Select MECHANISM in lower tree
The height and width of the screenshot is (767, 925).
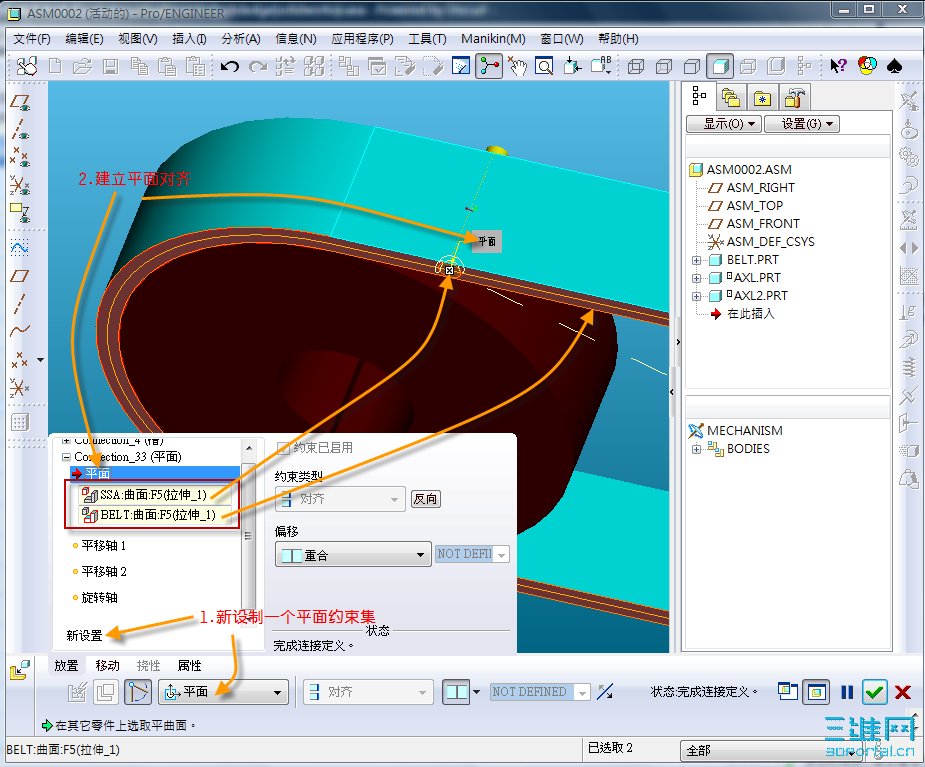(744, 431)
